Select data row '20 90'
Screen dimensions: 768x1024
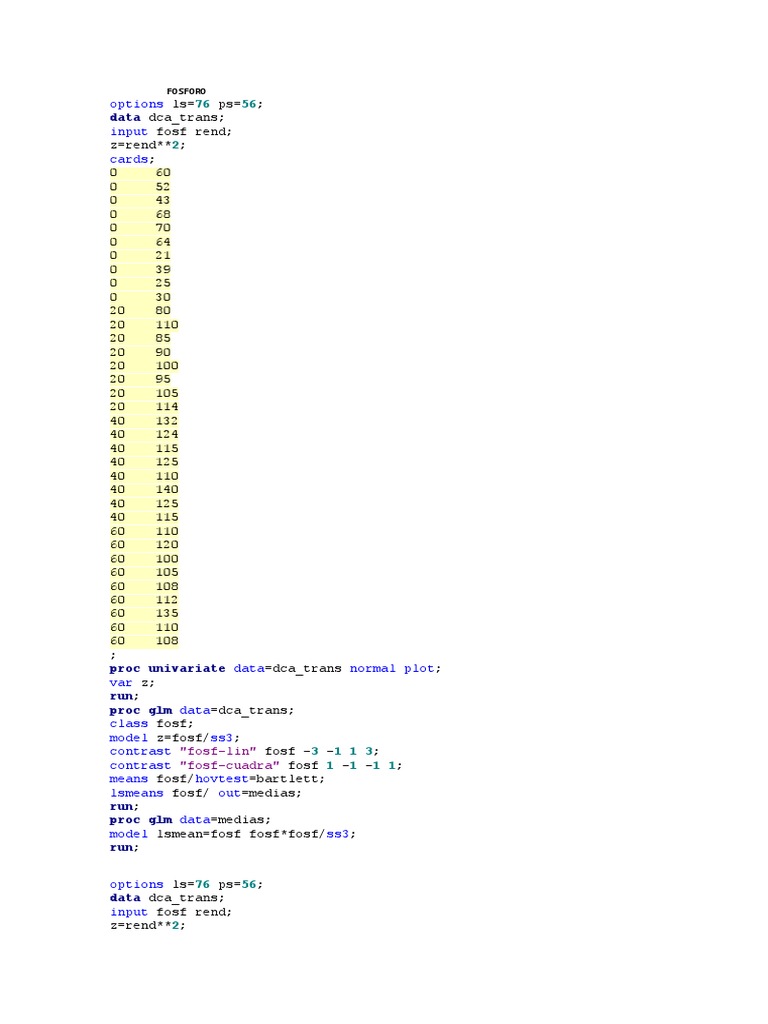(140, 352)
